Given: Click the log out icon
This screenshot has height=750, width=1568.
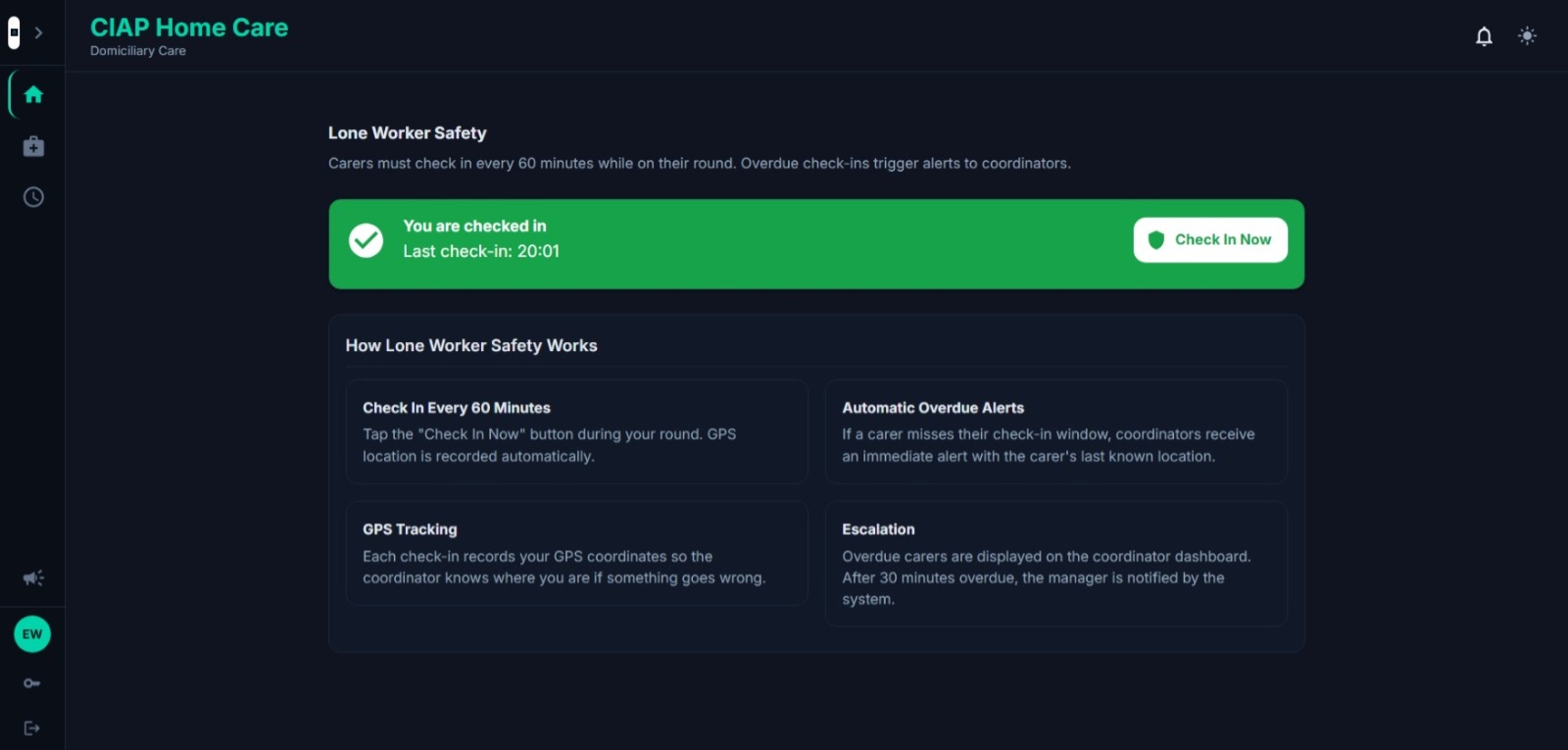Looking at the screenshot, I should point(32,728).
